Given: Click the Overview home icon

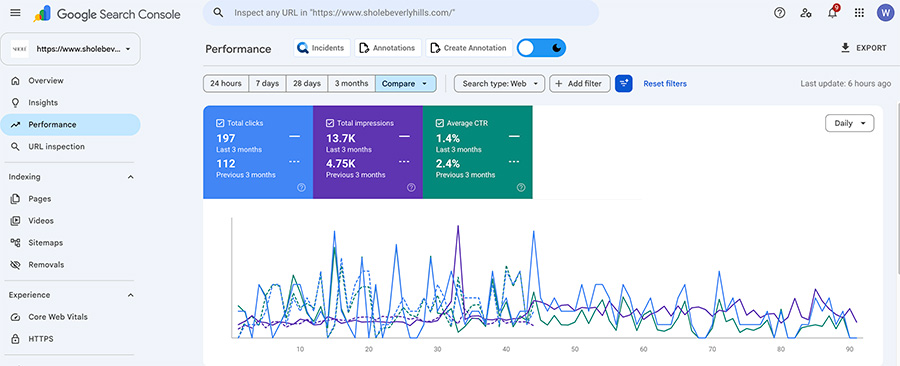Looking at the screenshot, I should coord(15,81).
